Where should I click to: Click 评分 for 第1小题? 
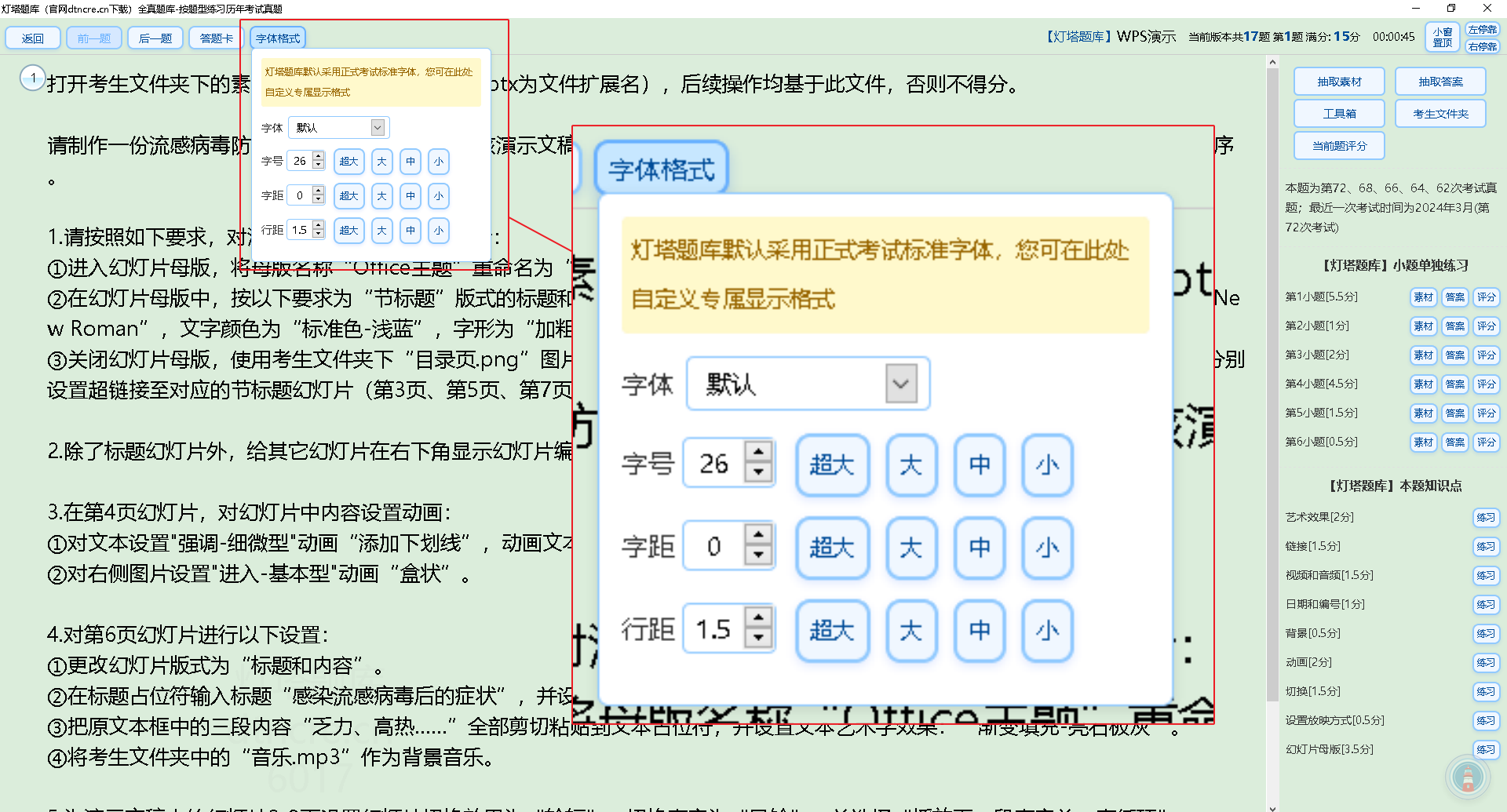pos(1486,297)
